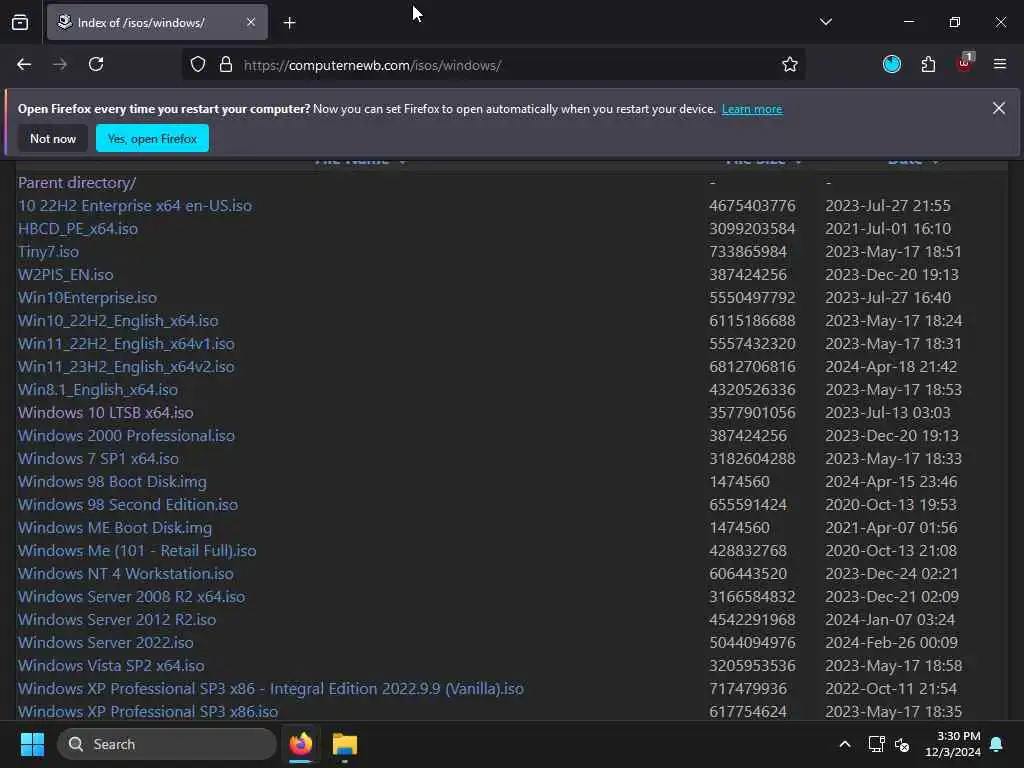Image resolution: width=1024 pixels, height=768 pixels.
Task: Open muted volume tray icon
Action: (903, 744)
